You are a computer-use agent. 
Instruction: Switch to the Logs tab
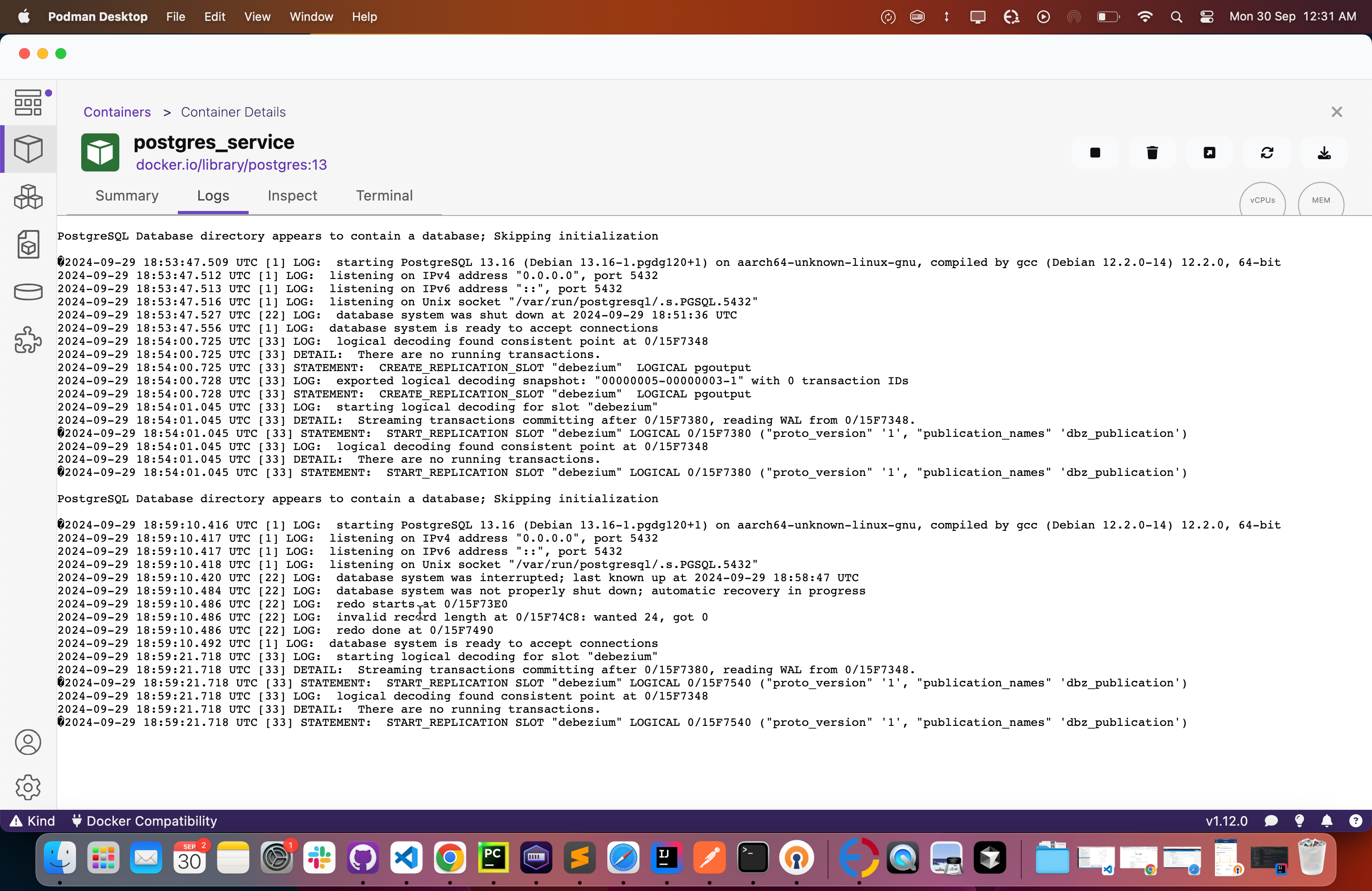(213, 196)
